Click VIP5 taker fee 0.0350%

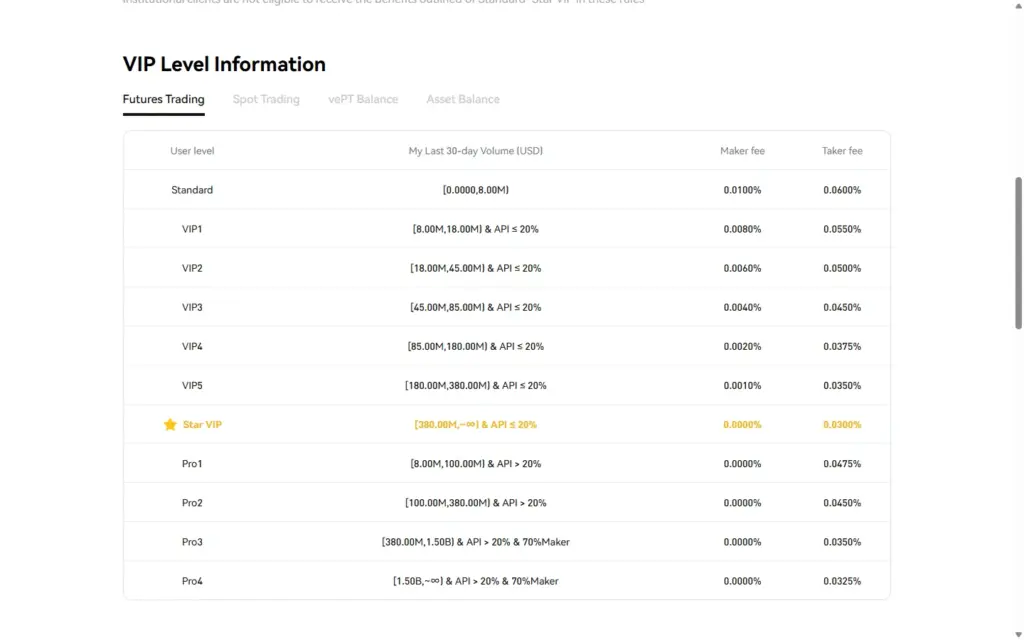[x=842, y=386]
